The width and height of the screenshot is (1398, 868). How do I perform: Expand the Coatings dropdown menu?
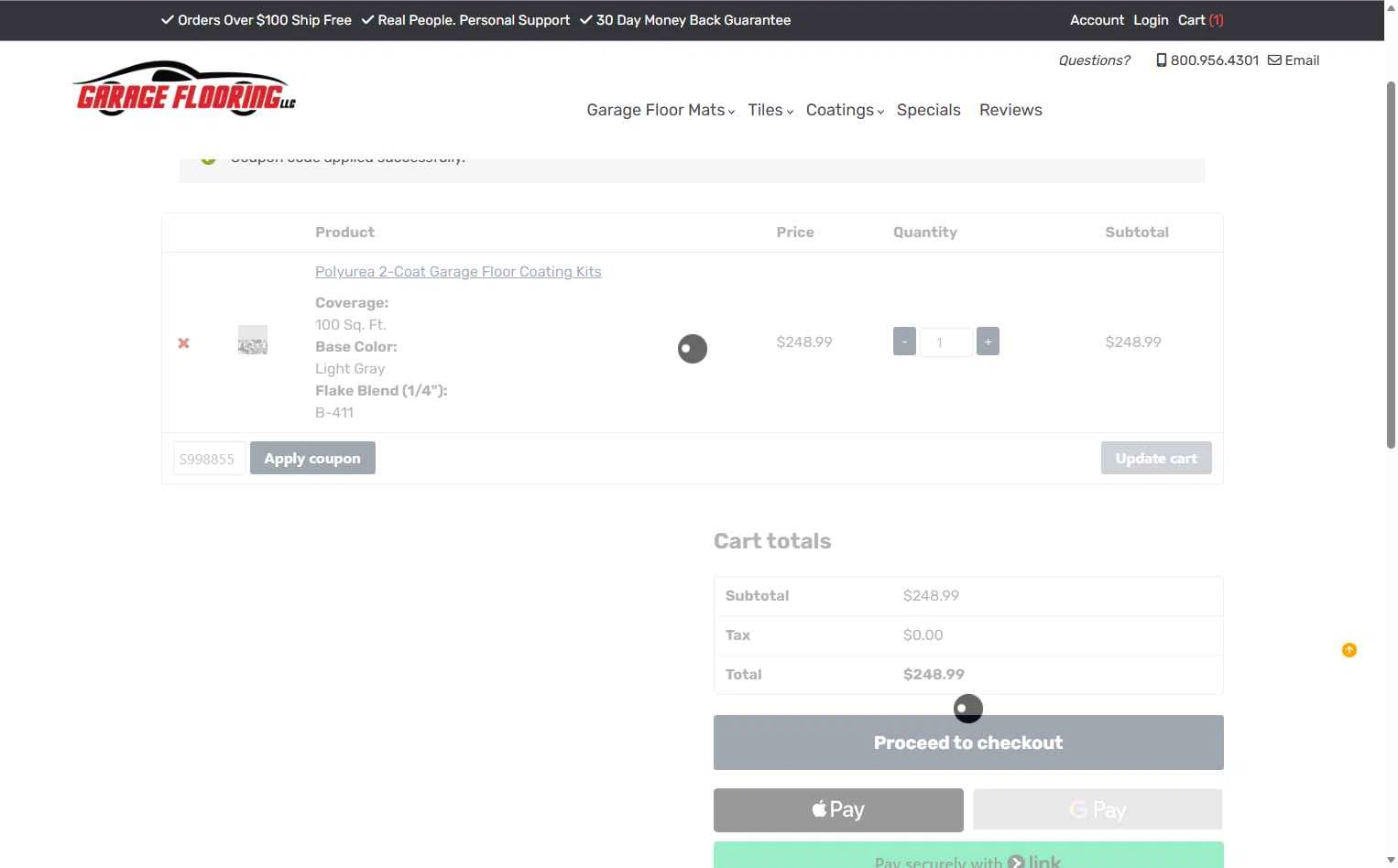pyautogui.click(x=845, y=110)
